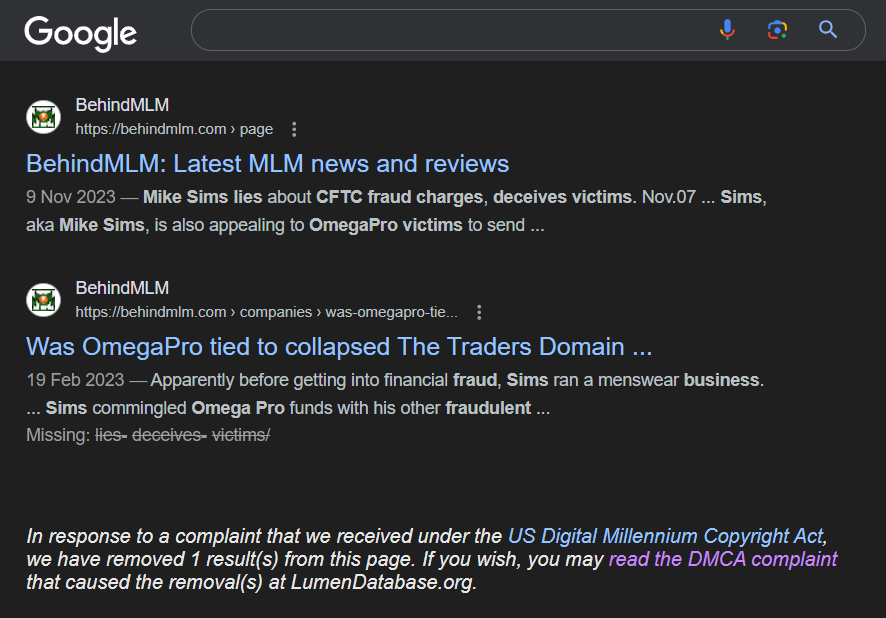The width and height of the screenshot is (886, 618).
Task: Open 'Was OmegaPro tied to collapsed The Traders Domain'
Action: pyautogui.click(x=339, y=347)
